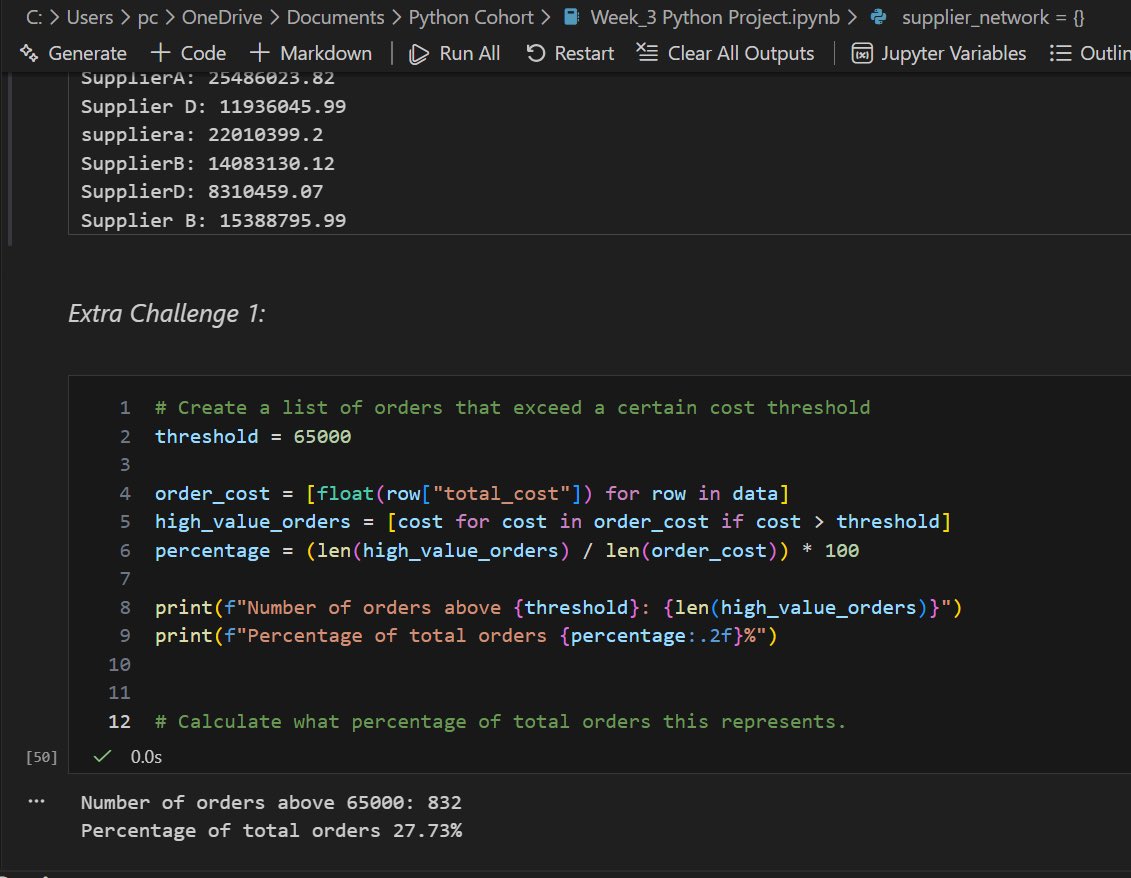This screenshot has width=1131, height=878.
Task: Add a new Code cell
Action: (188, 53)
